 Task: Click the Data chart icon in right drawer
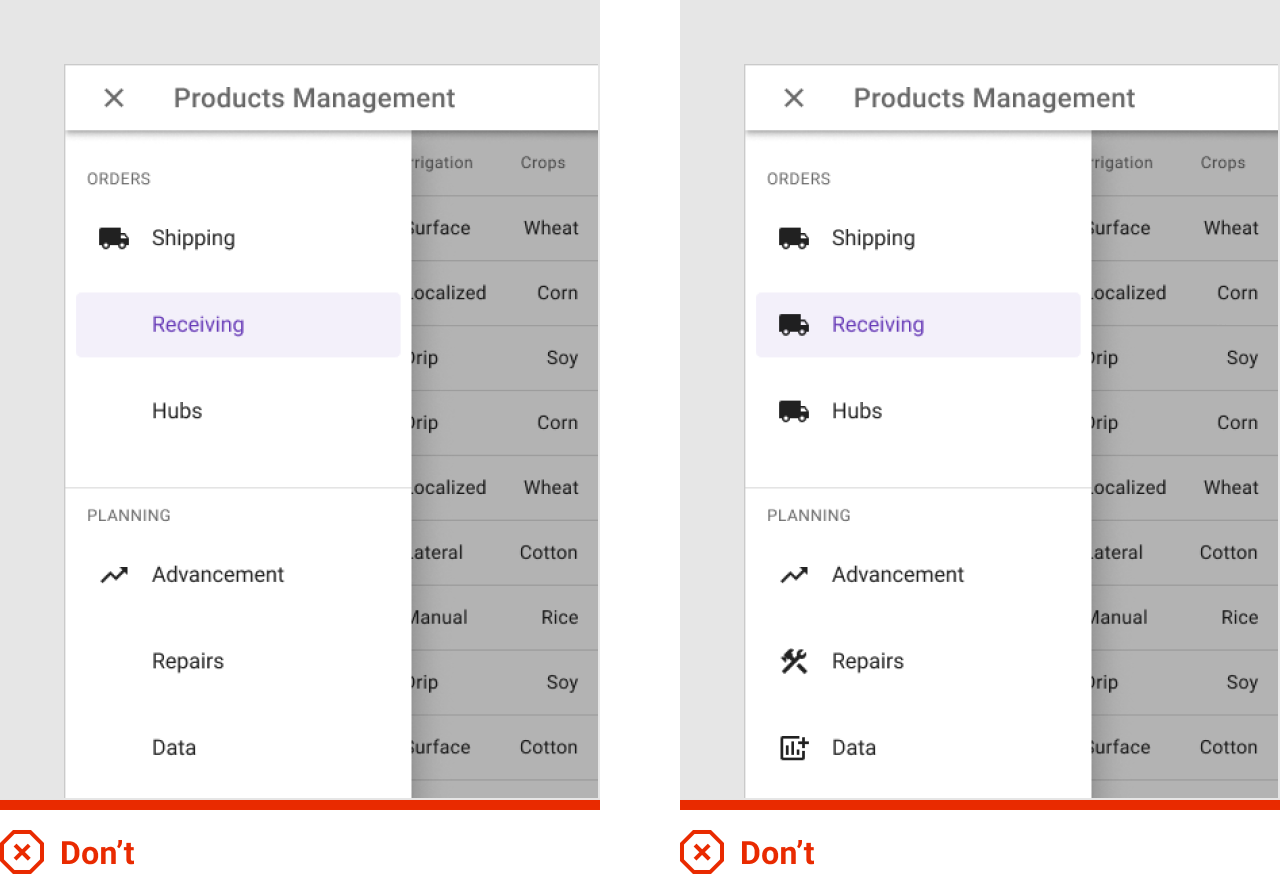[x=794, y=748]
